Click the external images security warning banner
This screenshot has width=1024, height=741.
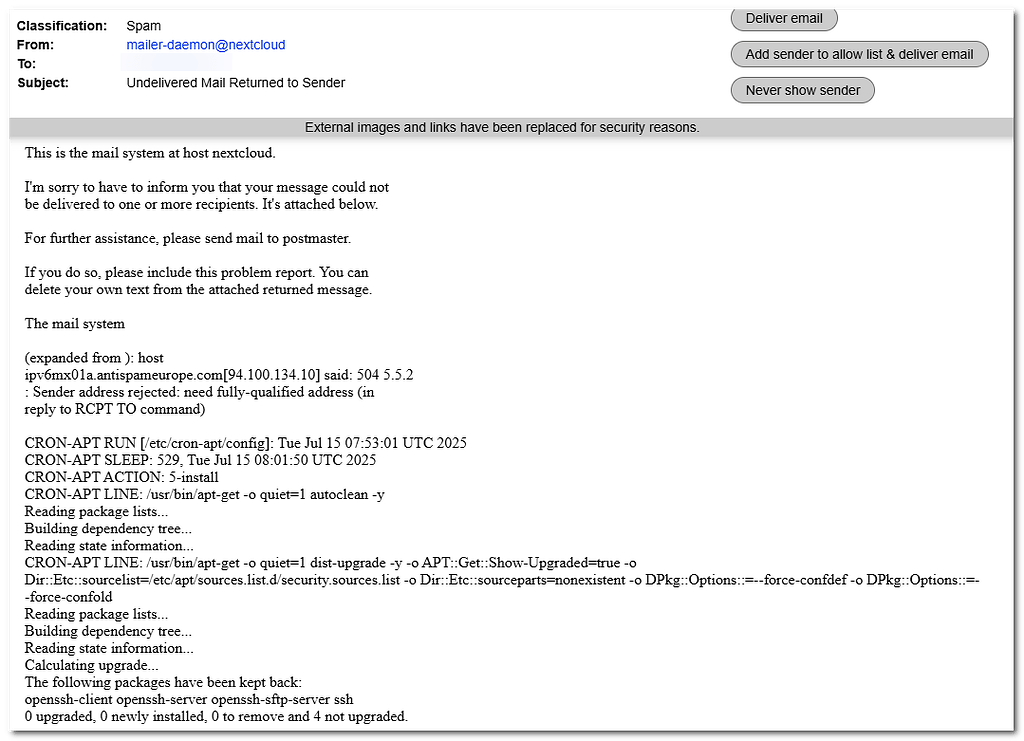pos(501,127)
